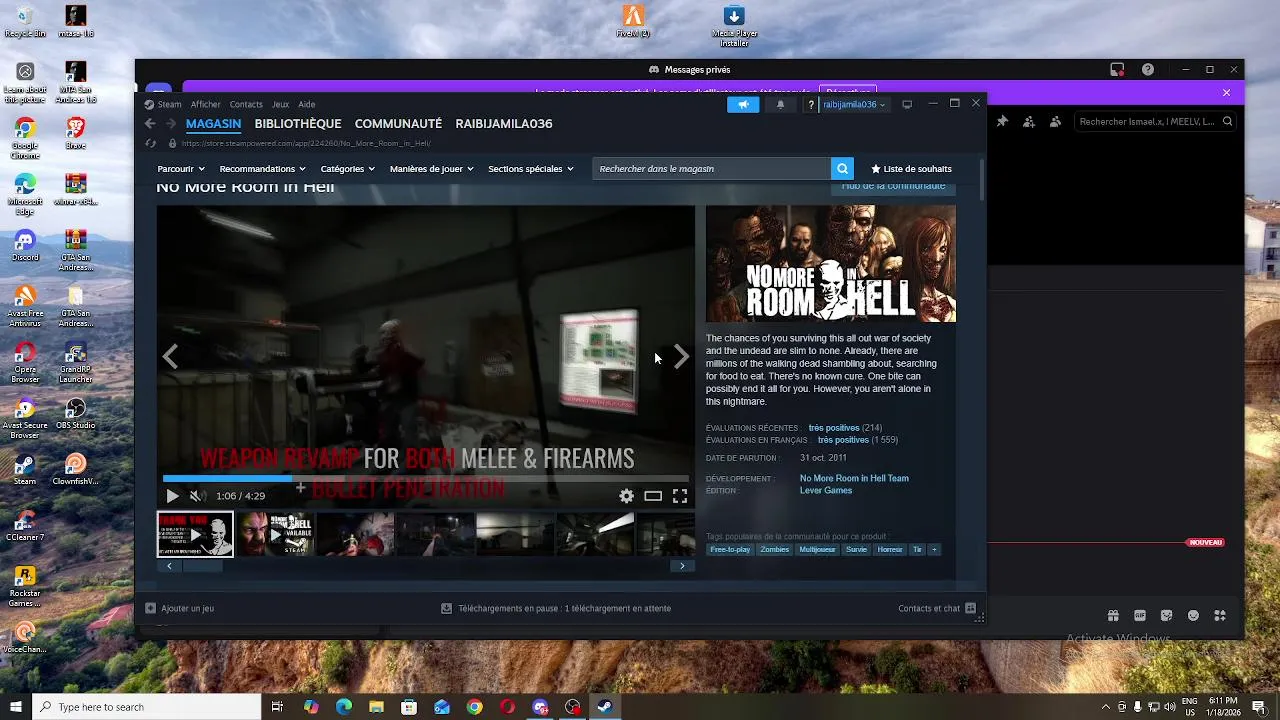Screen dimensions: 1280x720
Task: Close Discord streamer mode banner
Action: [x=1227, y=92]
